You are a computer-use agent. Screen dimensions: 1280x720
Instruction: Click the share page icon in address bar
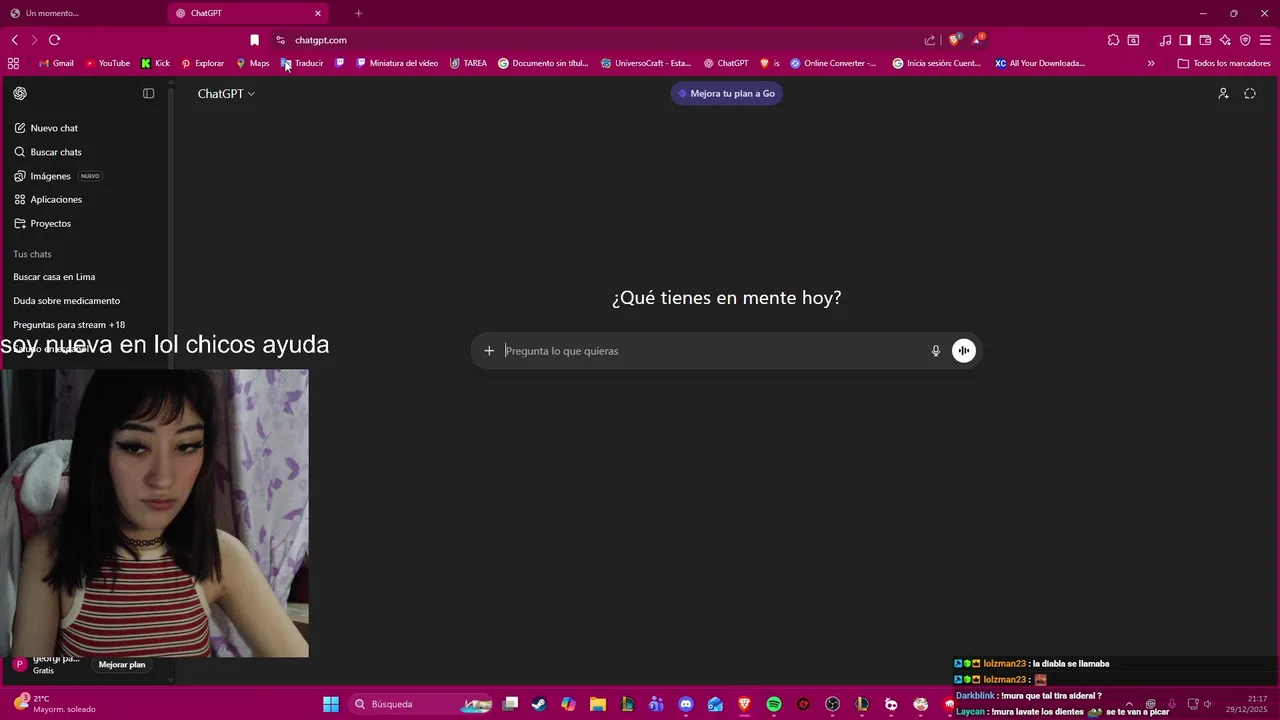coord(930,40)
